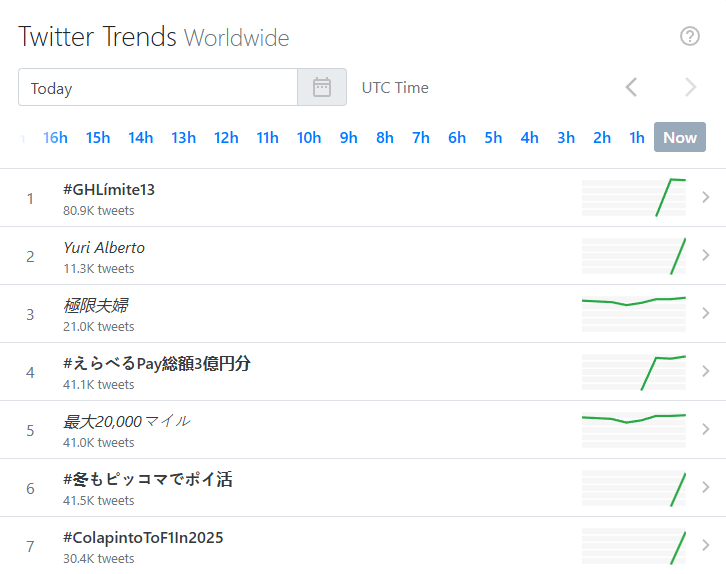
Task: Expand chevron for #GHLímite13 row
Action: pos(705,197)
